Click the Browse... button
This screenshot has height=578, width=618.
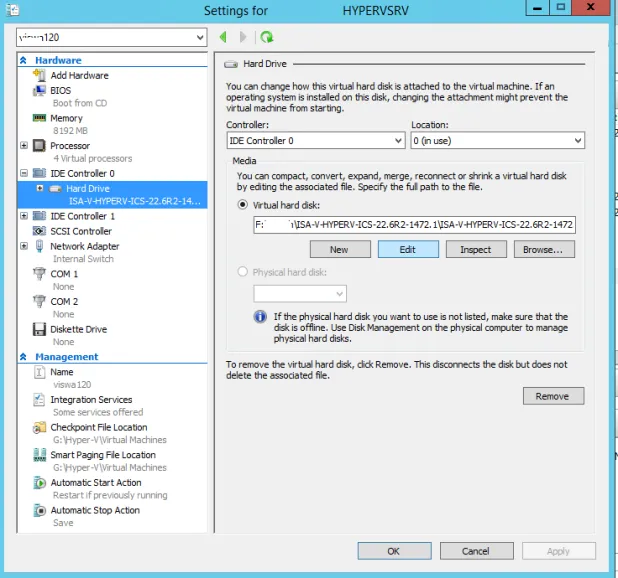click(544, 249)
